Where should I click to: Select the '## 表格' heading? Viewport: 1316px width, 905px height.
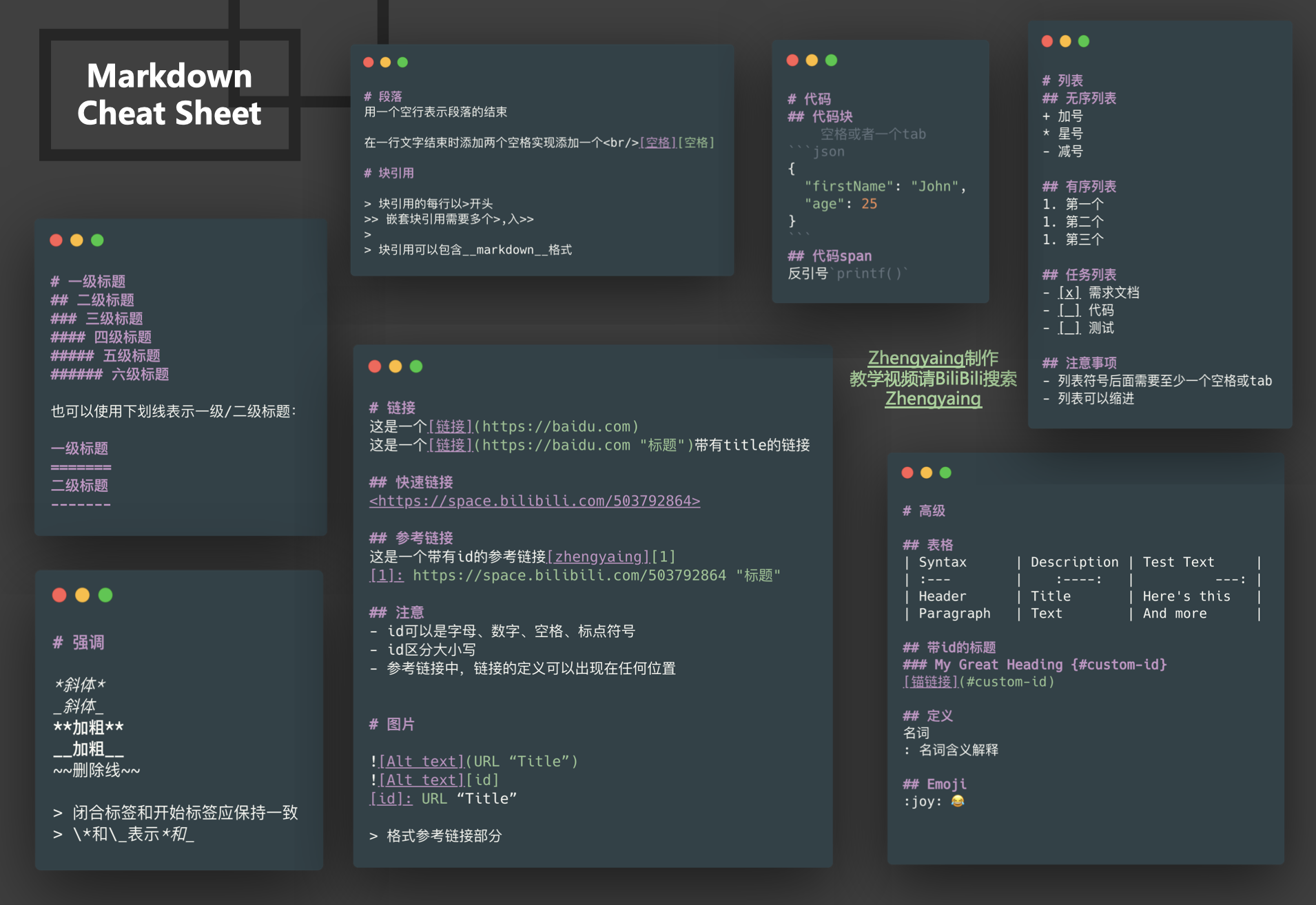pos(928,545)
